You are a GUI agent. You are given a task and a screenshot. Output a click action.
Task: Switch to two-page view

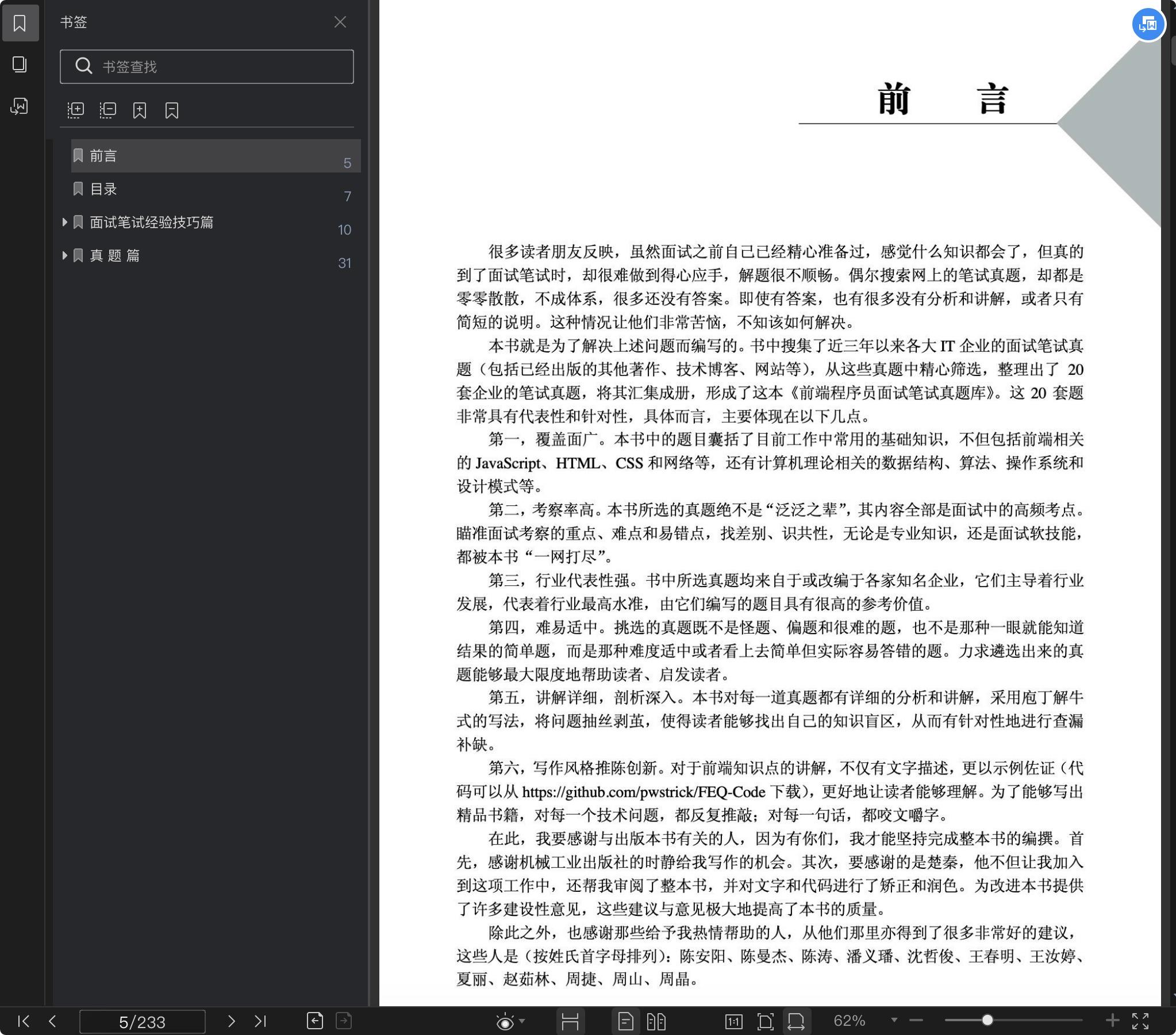pos(656,1022)
